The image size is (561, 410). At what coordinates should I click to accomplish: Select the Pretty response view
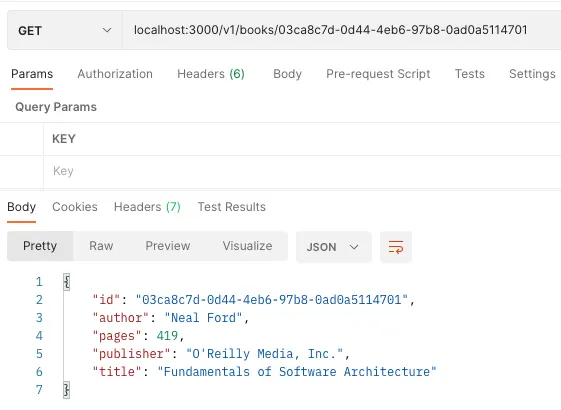point(40,246)
